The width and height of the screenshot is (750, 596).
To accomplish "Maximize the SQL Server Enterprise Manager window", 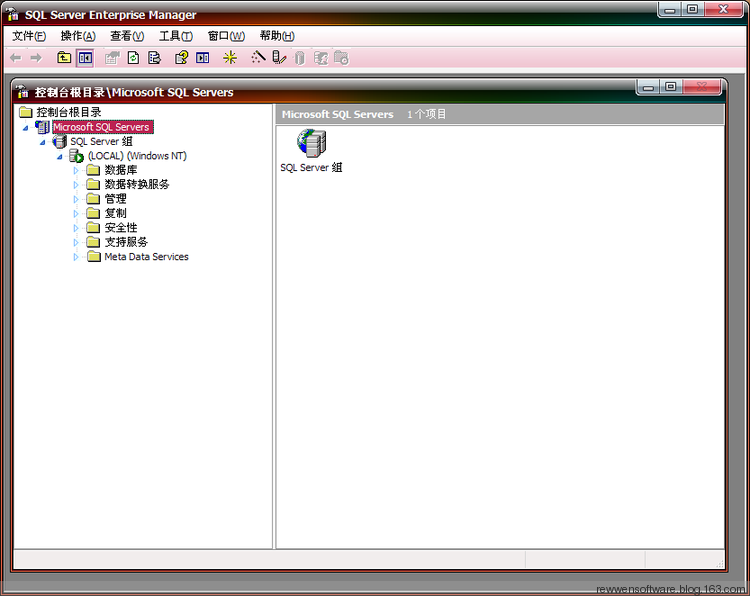I will coord(692,10).
